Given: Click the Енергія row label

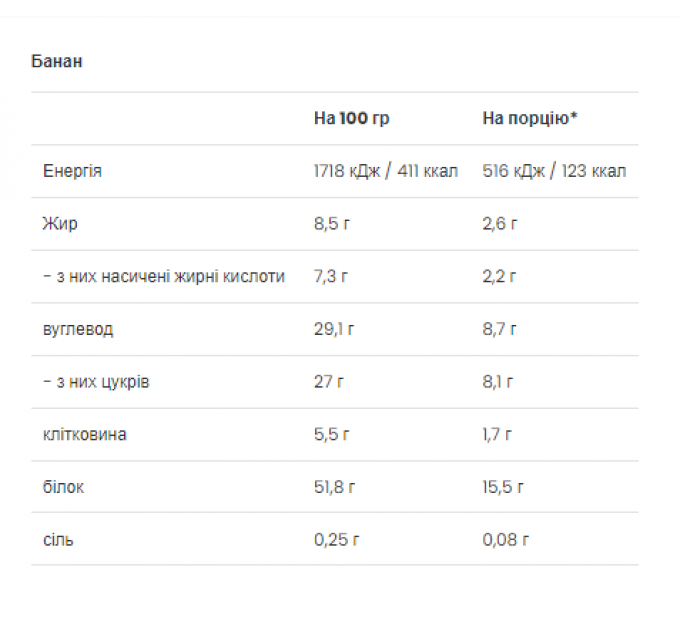Looking at the screenshot, I should pyautogui.click(x=72, y=171).
